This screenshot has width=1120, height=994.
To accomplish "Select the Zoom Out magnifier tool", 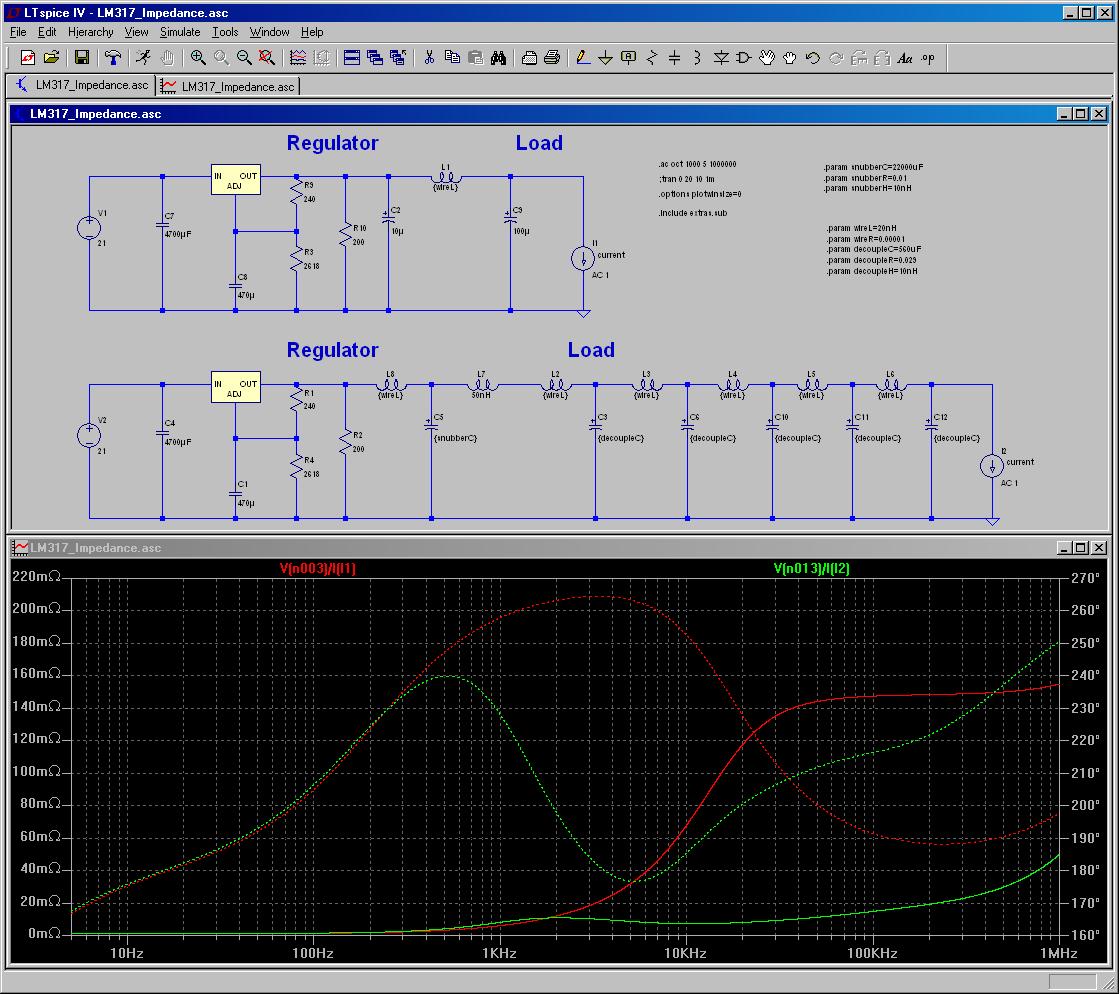I will pyautogui.click(x=244, y=58).
